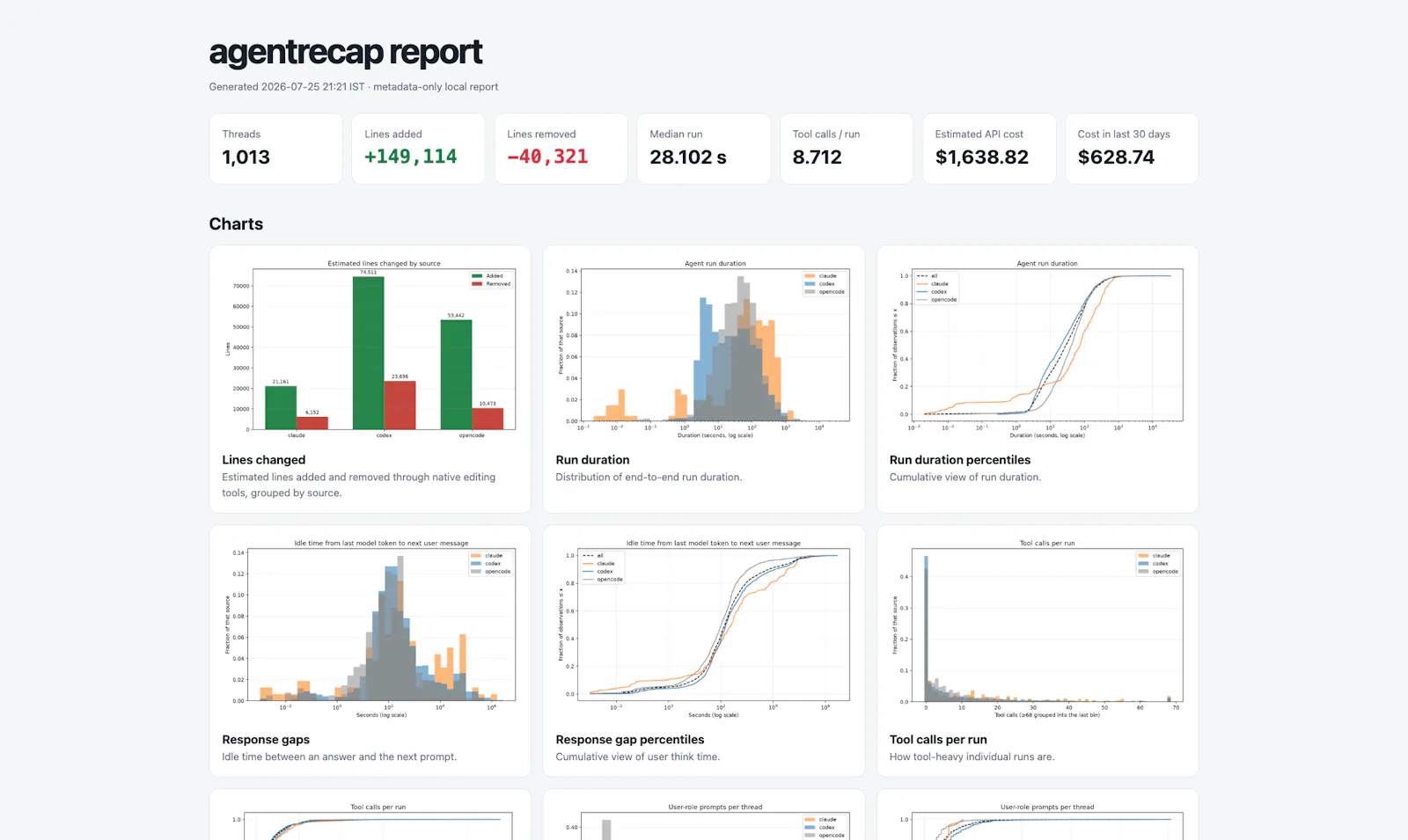Click the opencode removed bar labeled 10,473

coord(488,419)
